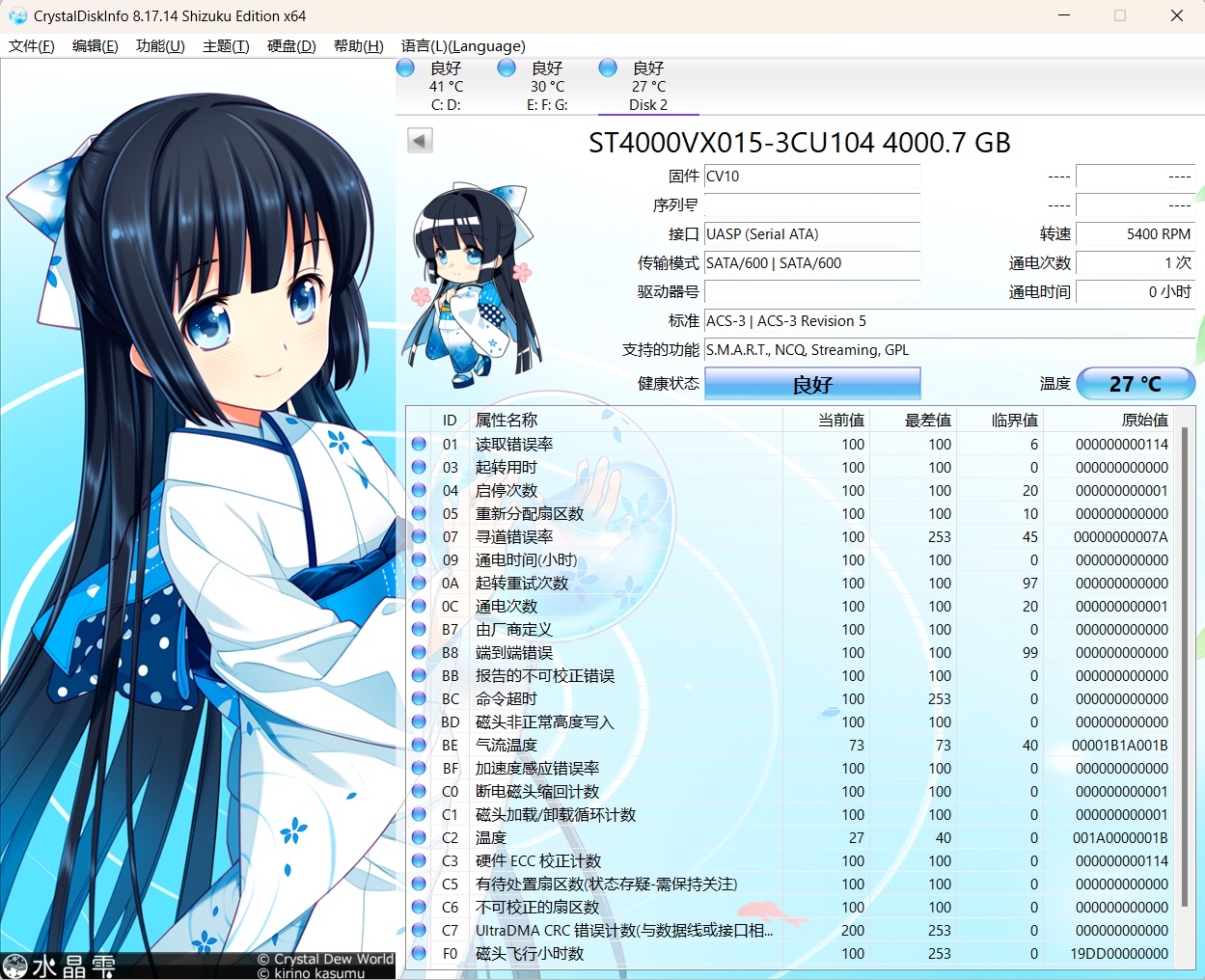Click the 临界值 column header
The image size is (1205, 980).
click(x=1000, y=420)
